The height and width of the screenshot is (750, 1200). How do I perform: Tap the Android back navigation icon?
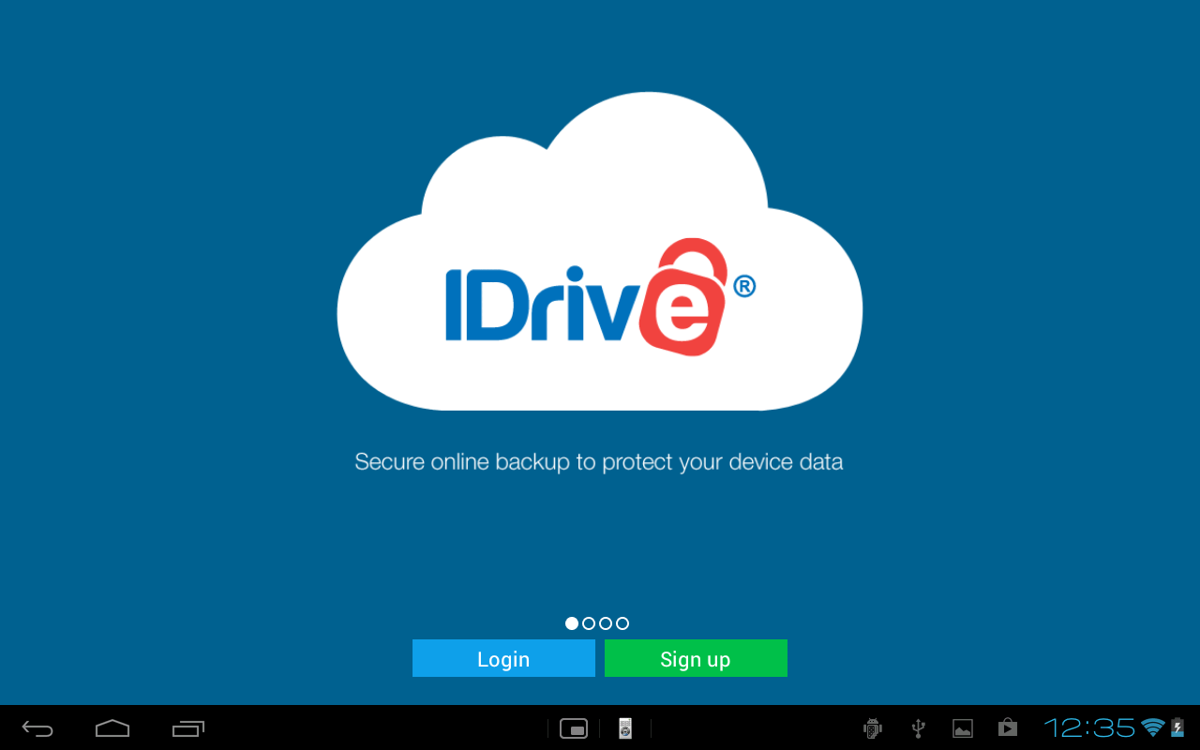click(x=38, y=728)
